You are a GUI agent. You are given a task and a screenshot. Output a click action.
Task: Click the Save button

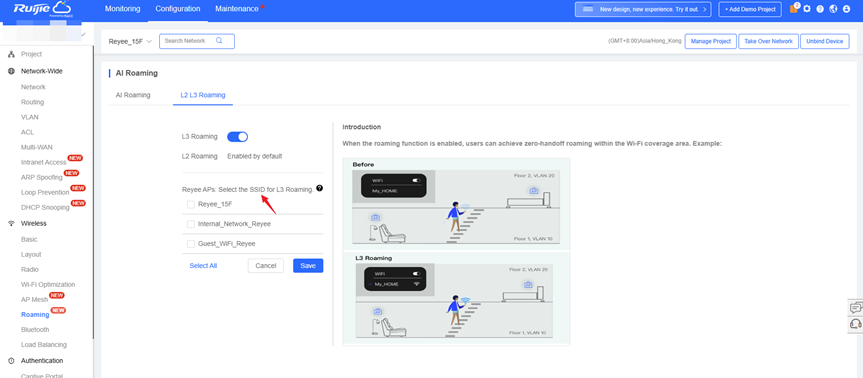click(308, 266)
